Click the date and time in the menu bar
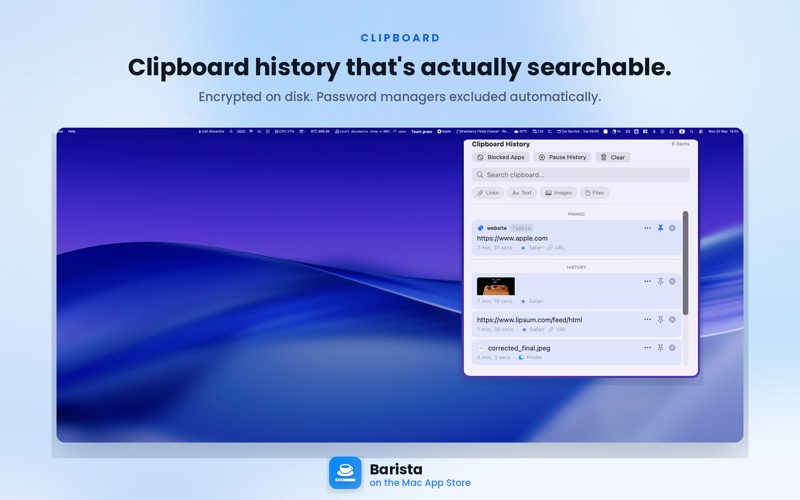Screen dimensions: 800x500 pos(723,132)
